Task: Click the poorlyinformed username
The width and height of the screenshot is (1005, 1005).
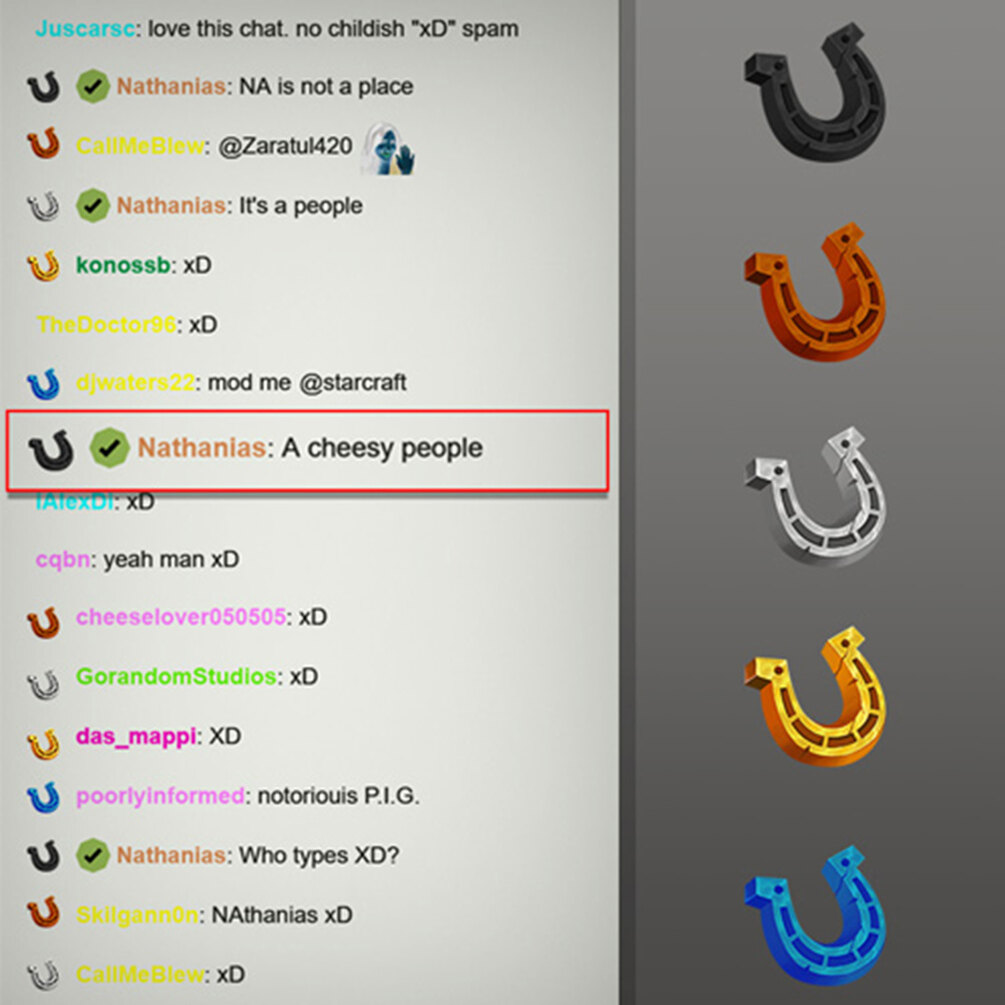Action: click(160, 796)
